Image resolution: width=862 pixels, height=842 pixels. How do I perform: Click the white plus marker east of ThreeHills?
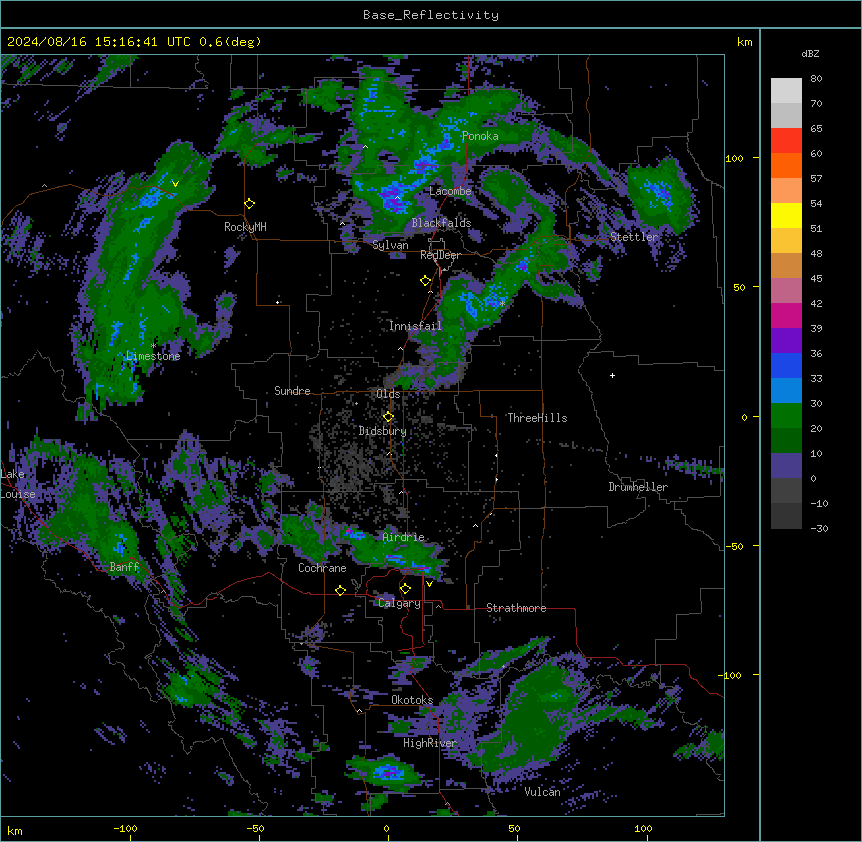pos(612,375)
